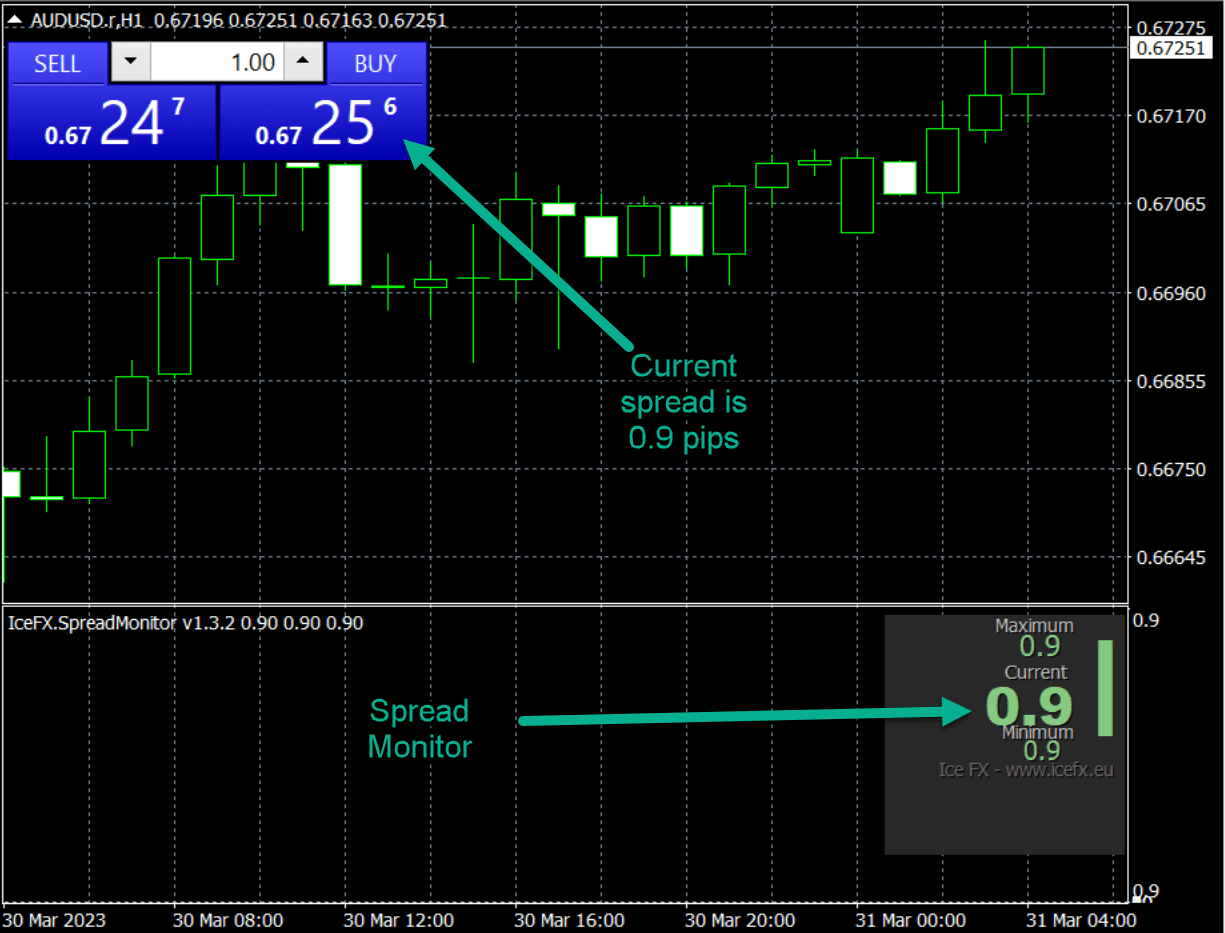This screenshot has height=933, width=1225.
Task: Click the green spread bar in Spread Monitor
Action: [x=1105, y=688]
